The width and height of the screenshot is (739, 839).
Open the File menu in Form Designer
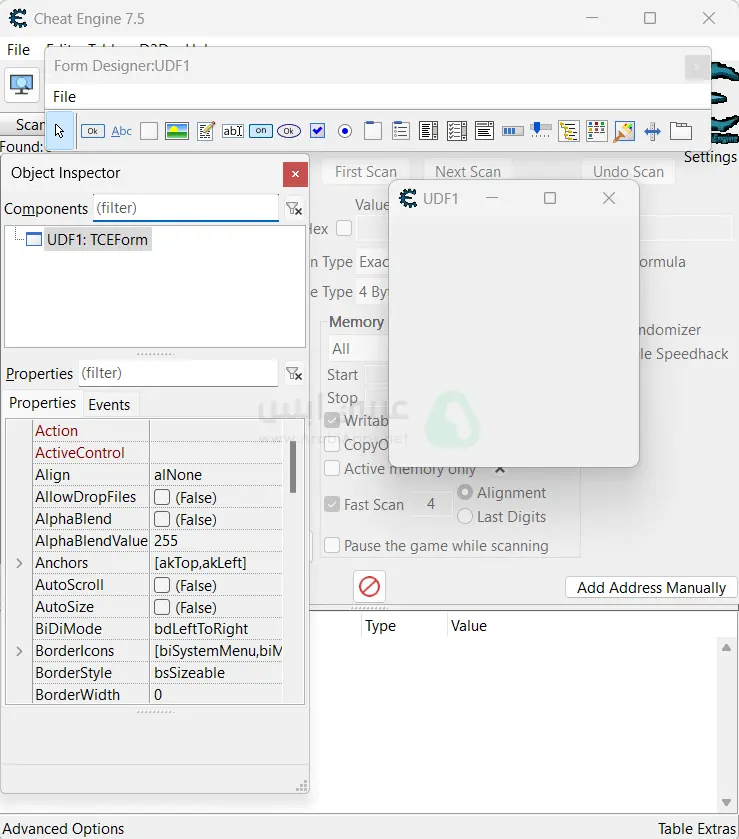(x=64, y=97)
